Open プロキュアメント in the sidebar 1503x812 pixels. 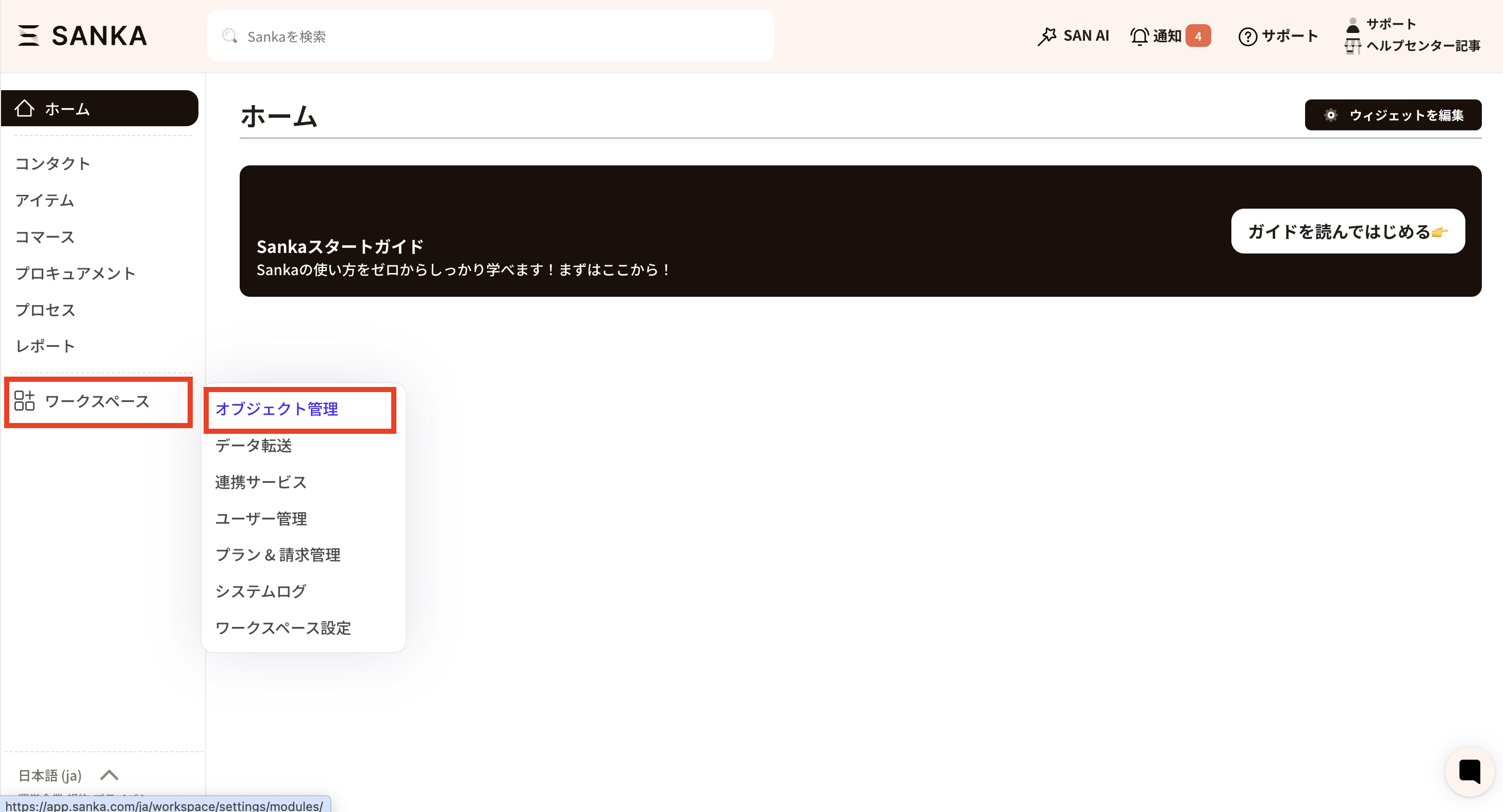(75, 273)
